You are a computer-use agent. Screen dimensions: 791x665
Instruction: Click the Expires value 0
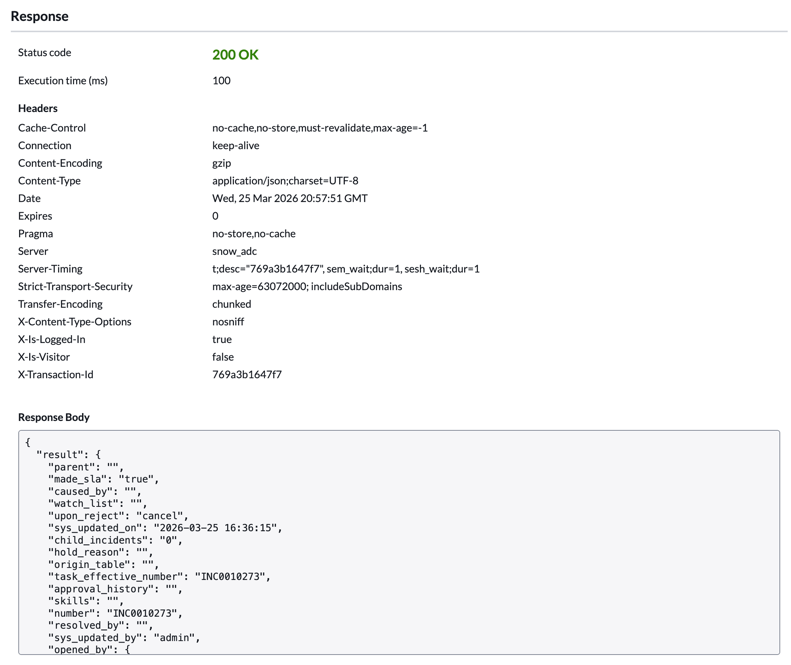tap(215, 216)
